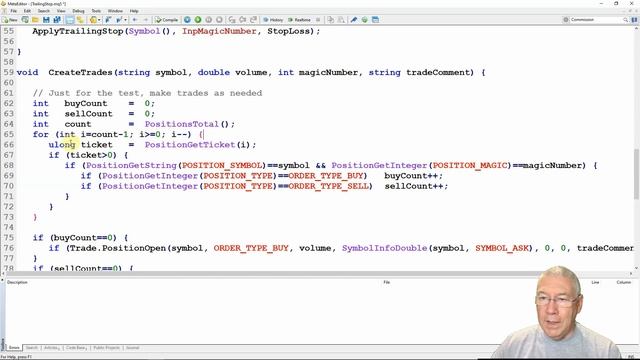
Task: Click the stop debugging icon
Action: [x=220, y=20]
